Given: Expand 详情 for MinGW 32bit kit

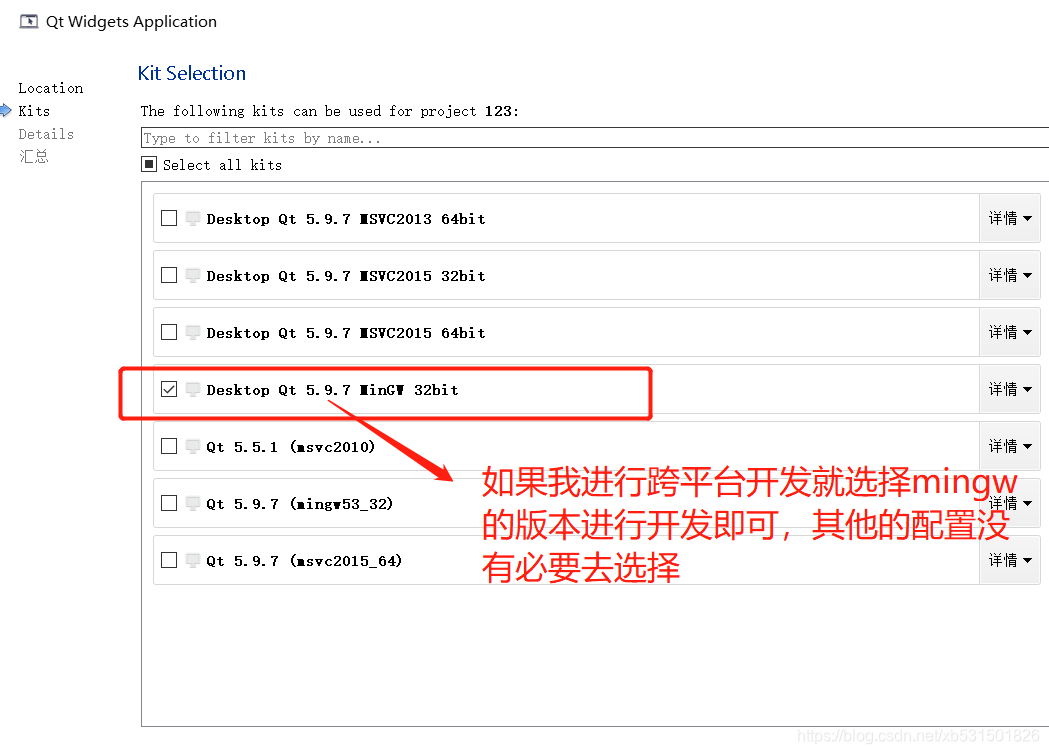Looking at the screenshot, I should click(1010, 389).
